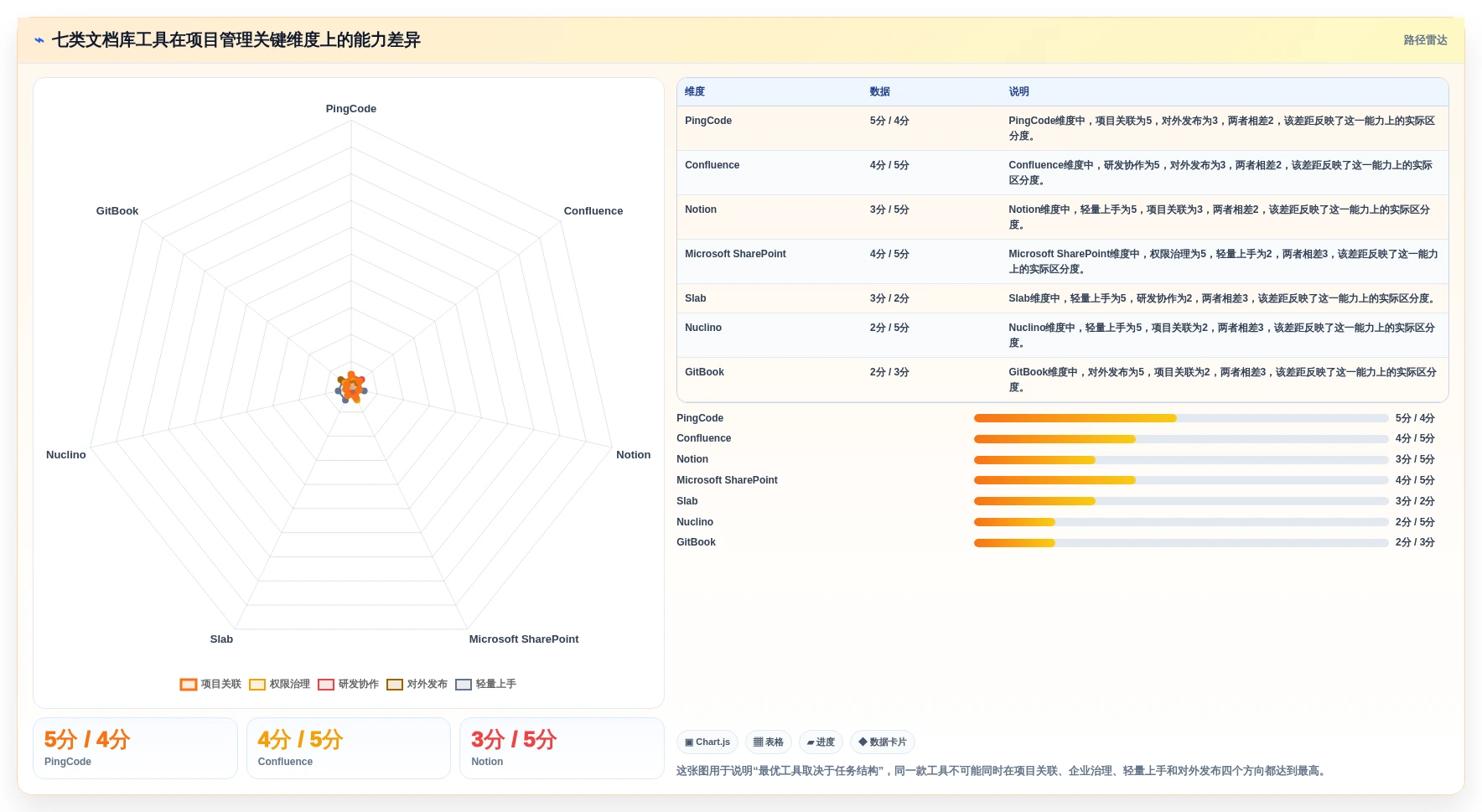Viewport: 1482px width, 812px height.
Task: Toggle the 对外发布 legend swatch
Action: click(395, 685)
